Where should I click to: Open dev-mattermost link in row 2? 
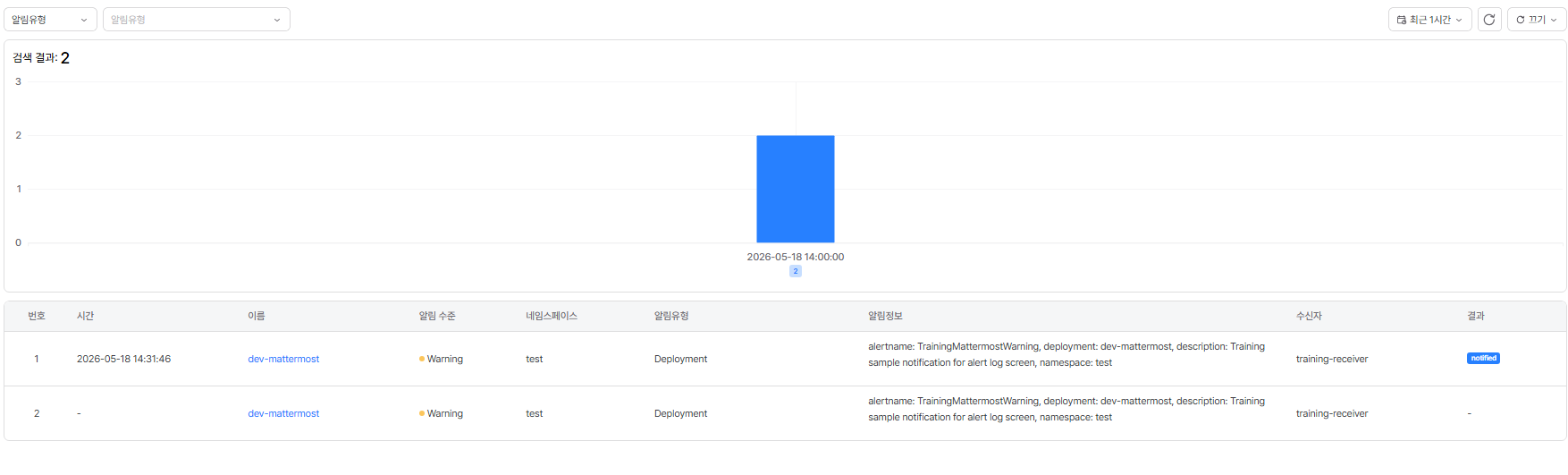[x=283, y=413]
